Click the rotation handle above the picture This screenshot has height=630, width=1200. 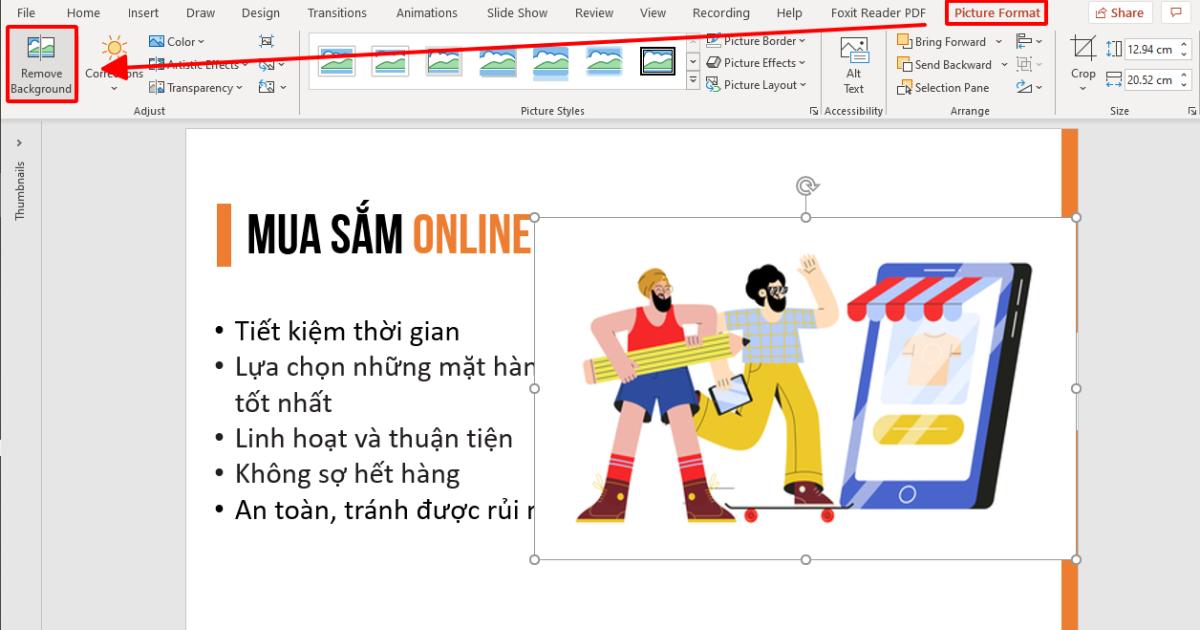806,185
